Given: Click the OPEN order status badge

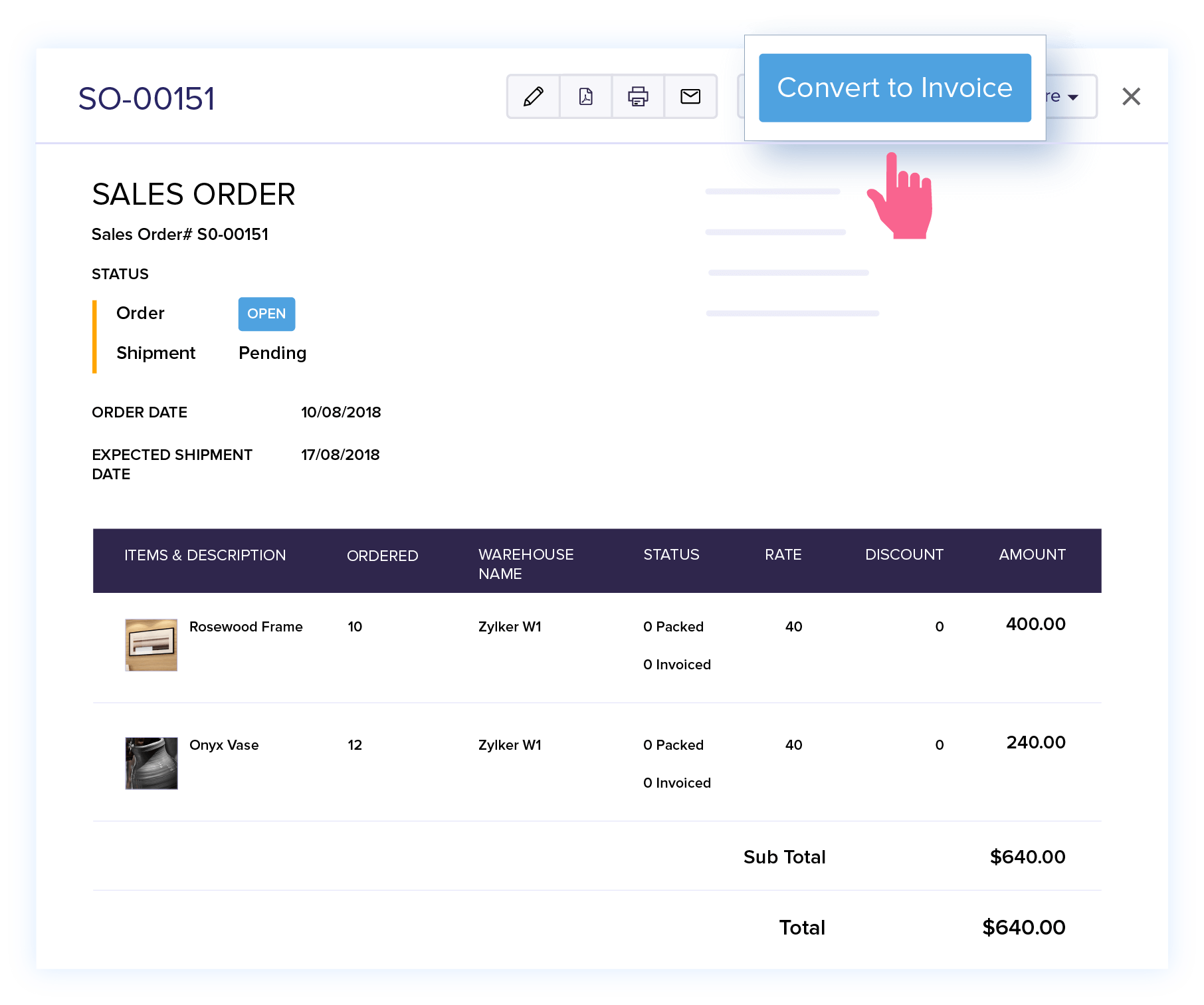Looking at the screenshot, I should pyautogui.click(x=266, y=314).
